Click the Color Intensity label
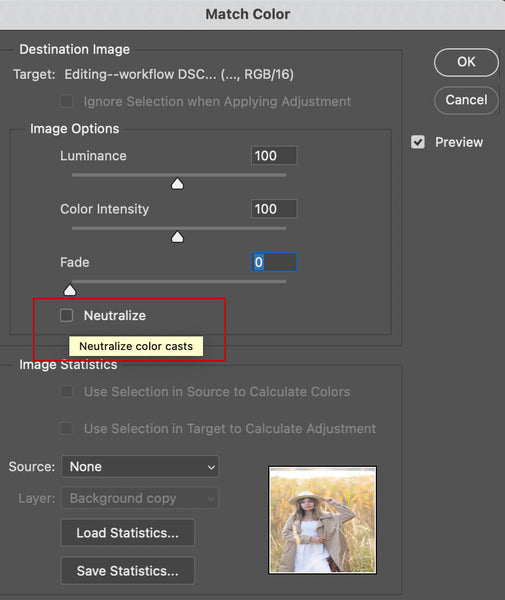Screen dimensions: 505x600 point(104,209)
